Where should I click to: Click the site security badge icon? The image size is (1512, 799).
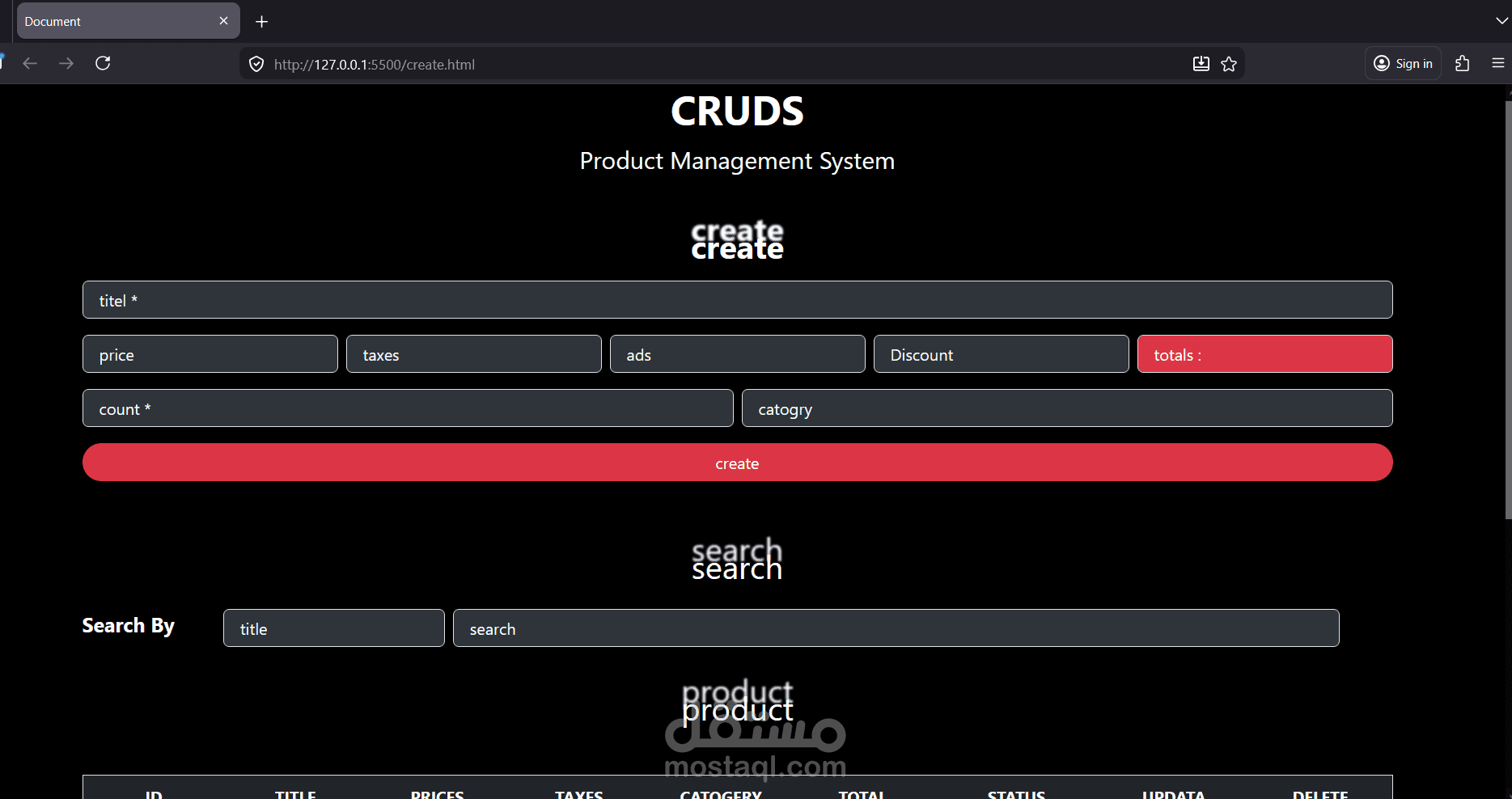(256, 63)
